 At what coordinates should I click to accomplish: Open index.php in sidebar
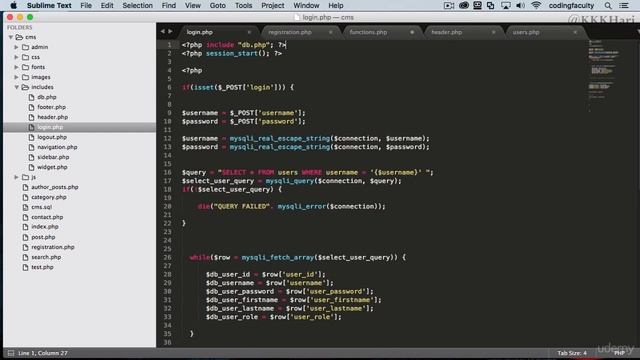pos(45,227)
